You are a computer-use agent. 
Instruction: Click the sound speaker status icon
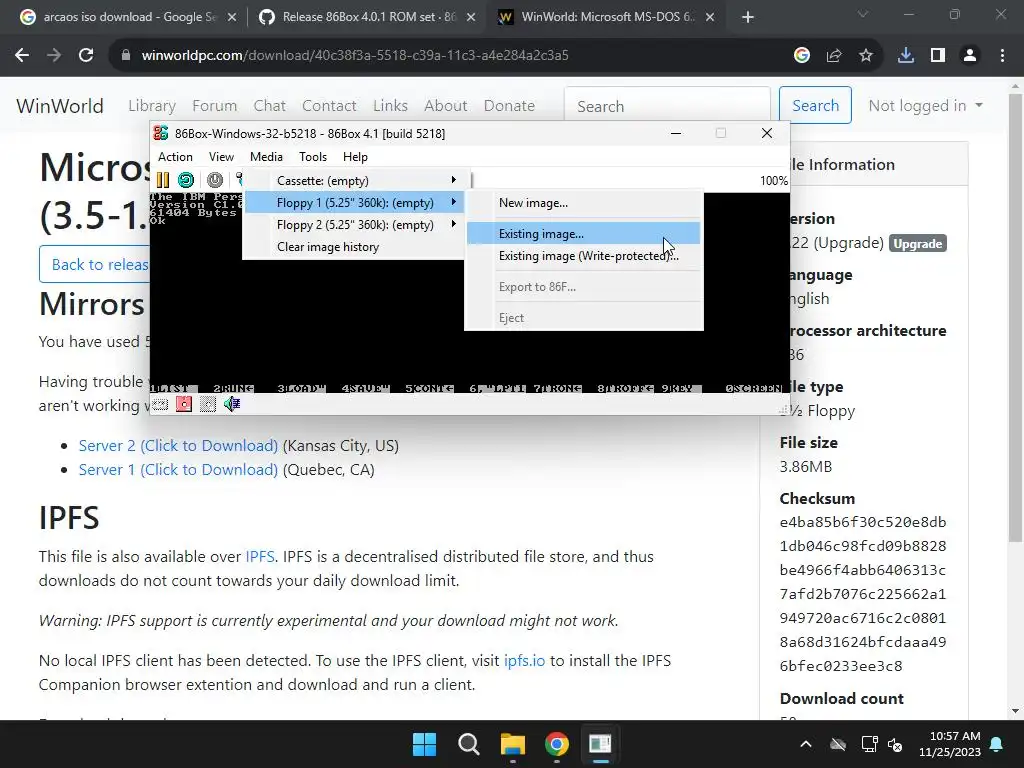pos(232,404)
